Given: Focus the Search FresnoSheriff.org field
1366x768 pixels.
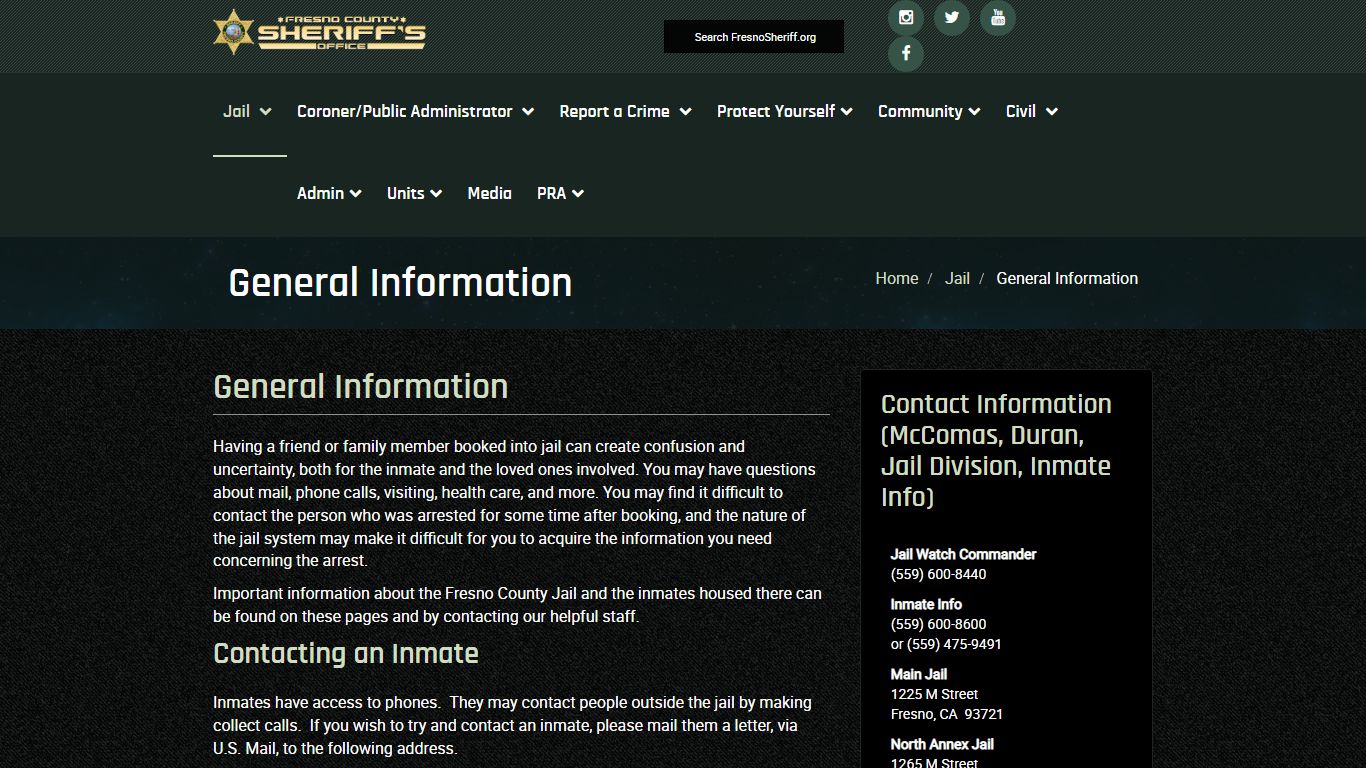Looking at the screenshot, I should click(x=754, y=37).
